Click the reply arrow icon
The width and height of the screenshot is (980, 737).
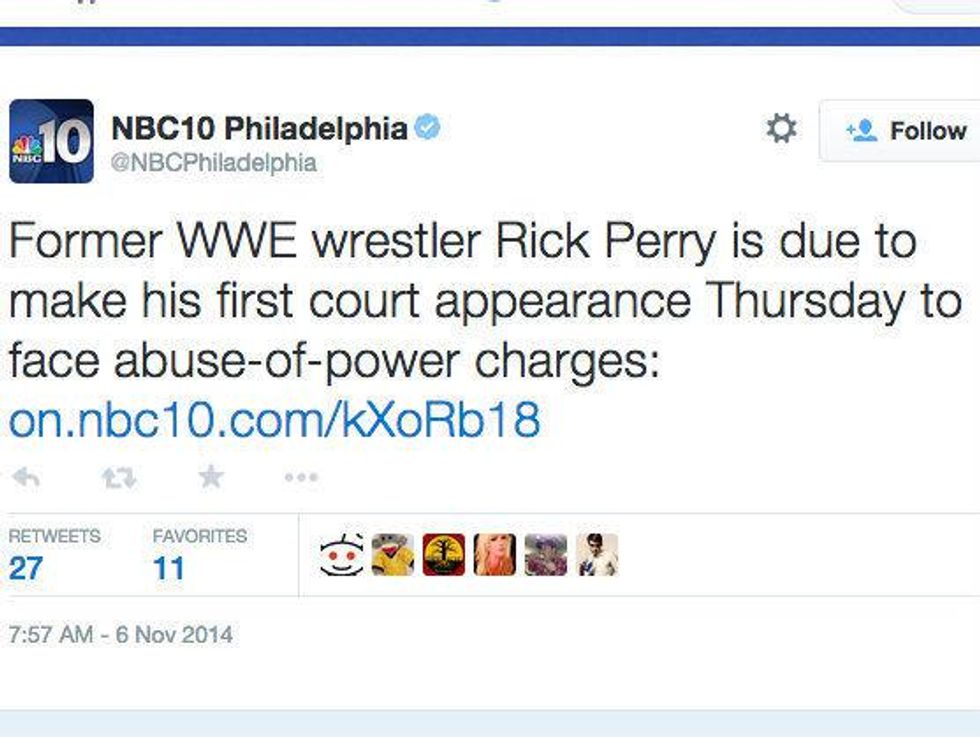coord(28,478)
